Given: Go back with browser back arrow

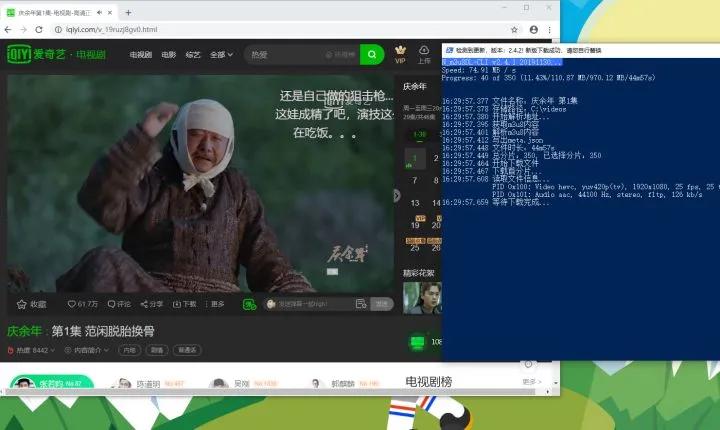Looking at the screenshot, I should pyautogui.click(x=8, y=29).
